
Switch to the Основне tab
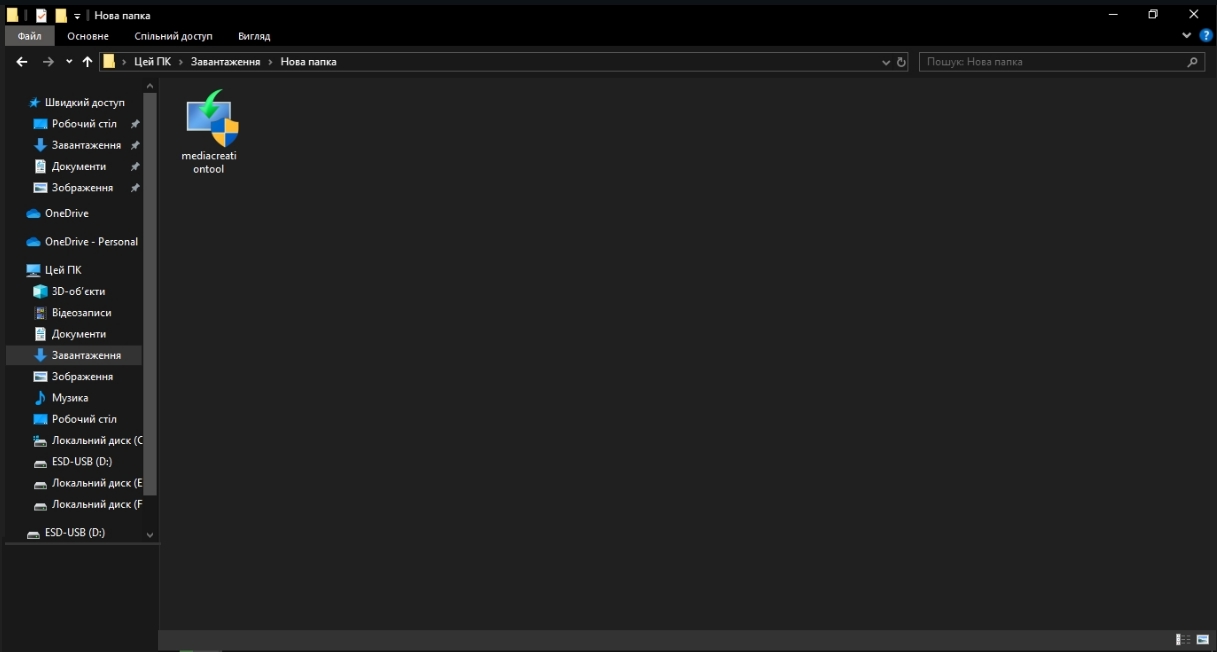88,36
